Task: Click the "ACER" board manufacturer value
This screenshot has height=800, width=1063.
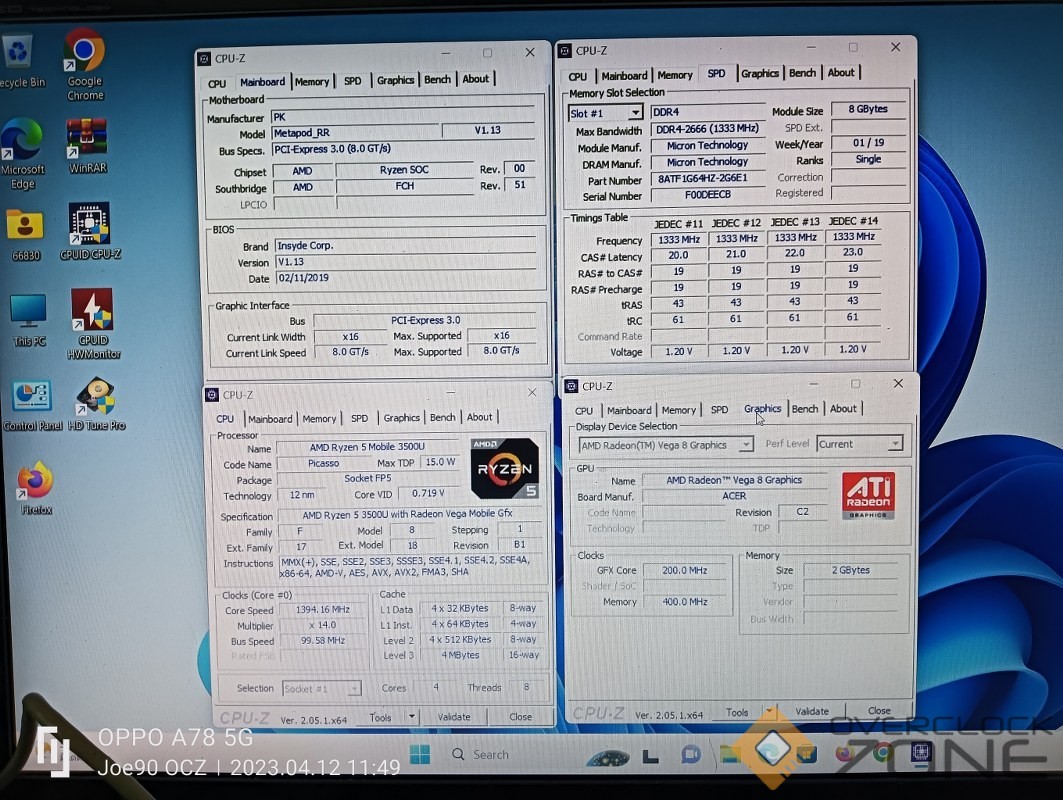Action: [x=734, y=496]
